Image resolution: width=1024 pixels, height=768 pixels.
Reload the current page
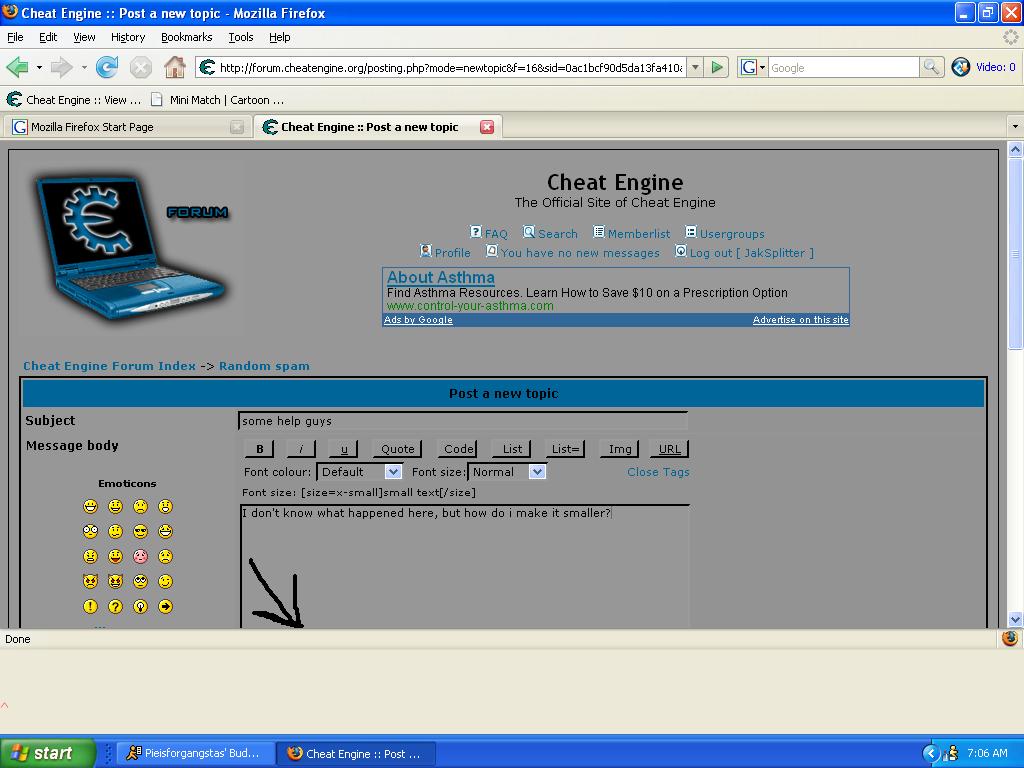pos(106,67)
